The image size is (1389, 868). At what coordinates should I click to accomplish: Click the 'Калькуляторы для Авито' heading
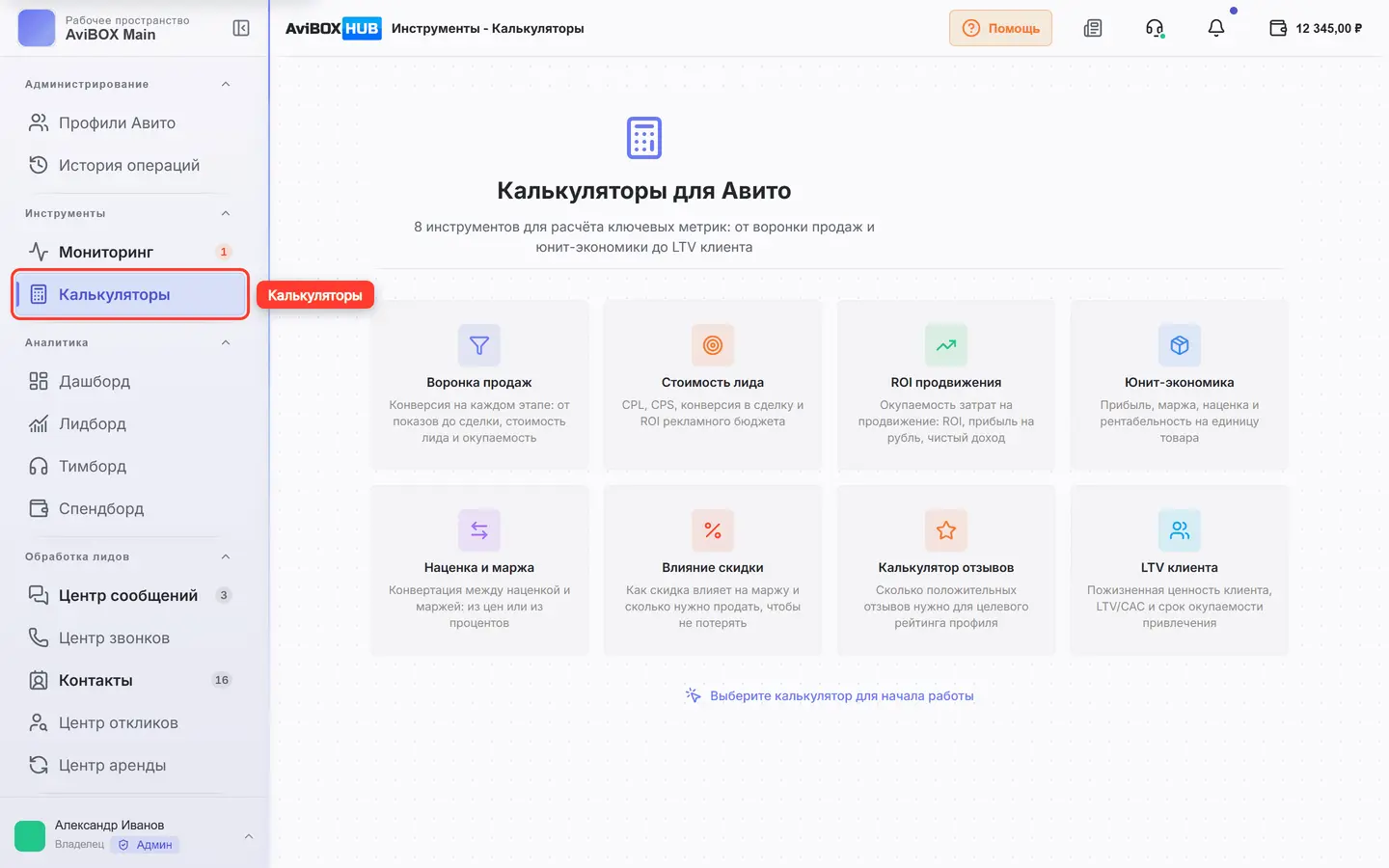pos(644,191)
